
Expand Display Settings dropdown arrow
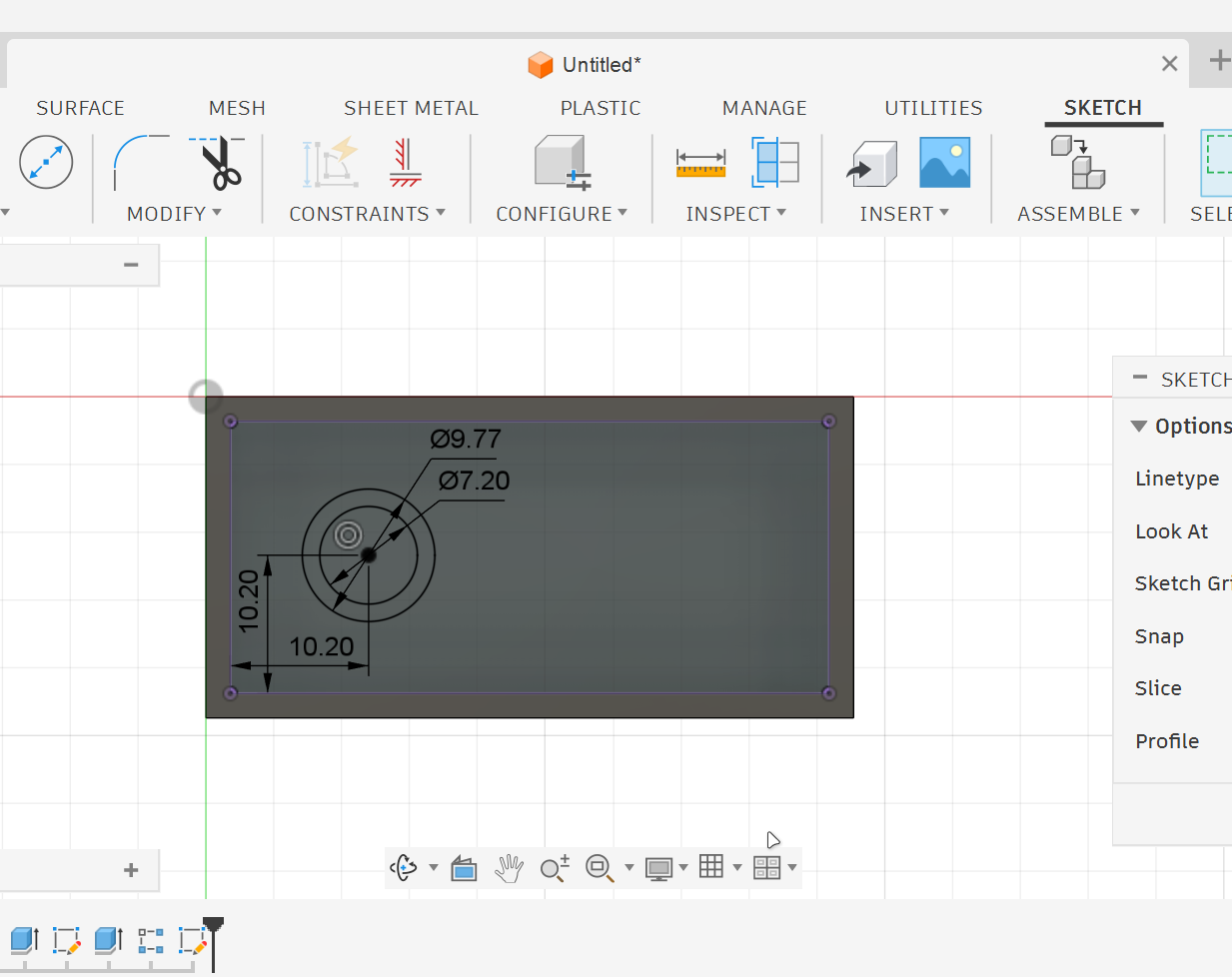click(683, 867)
